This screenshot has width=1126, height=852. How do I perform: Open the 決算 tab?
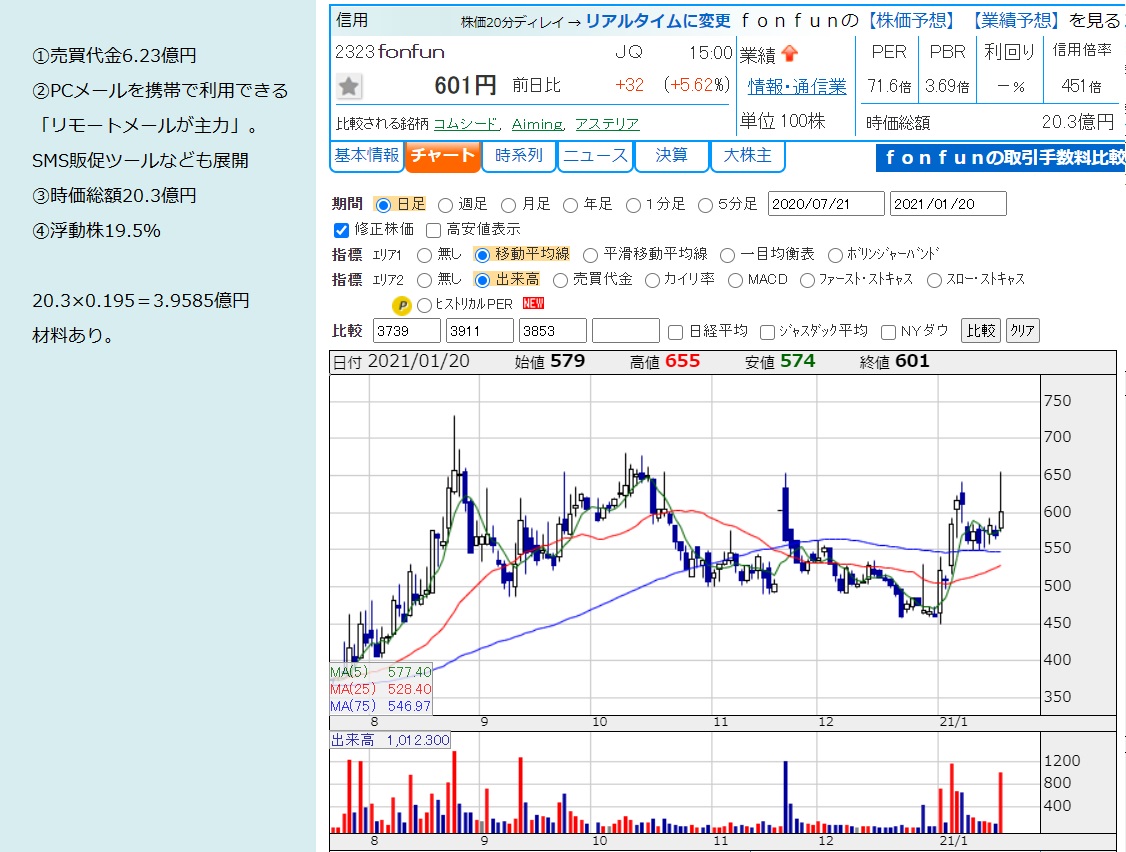pos(671,156)
